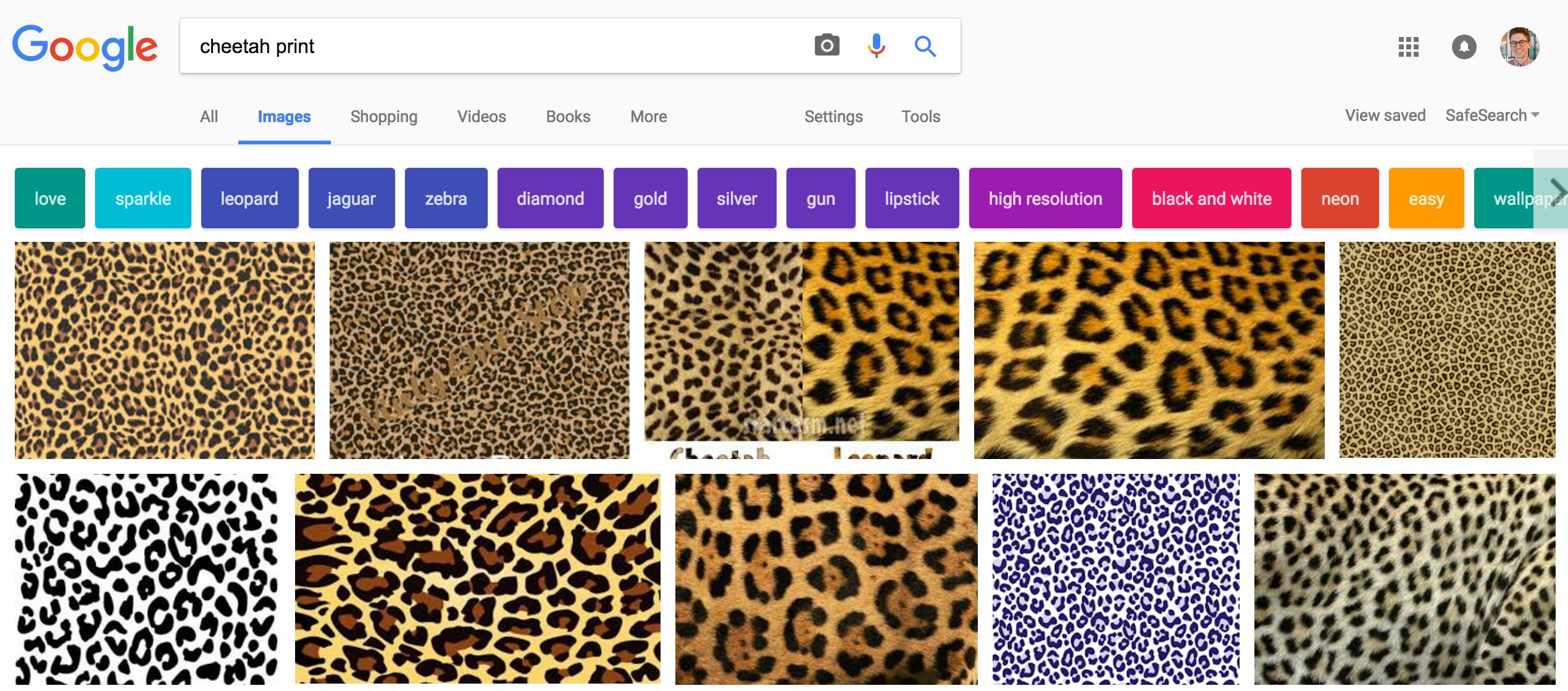1568x691 pixels.
Task: Click the cheetah print search field
Action: (x=494, y=46)
